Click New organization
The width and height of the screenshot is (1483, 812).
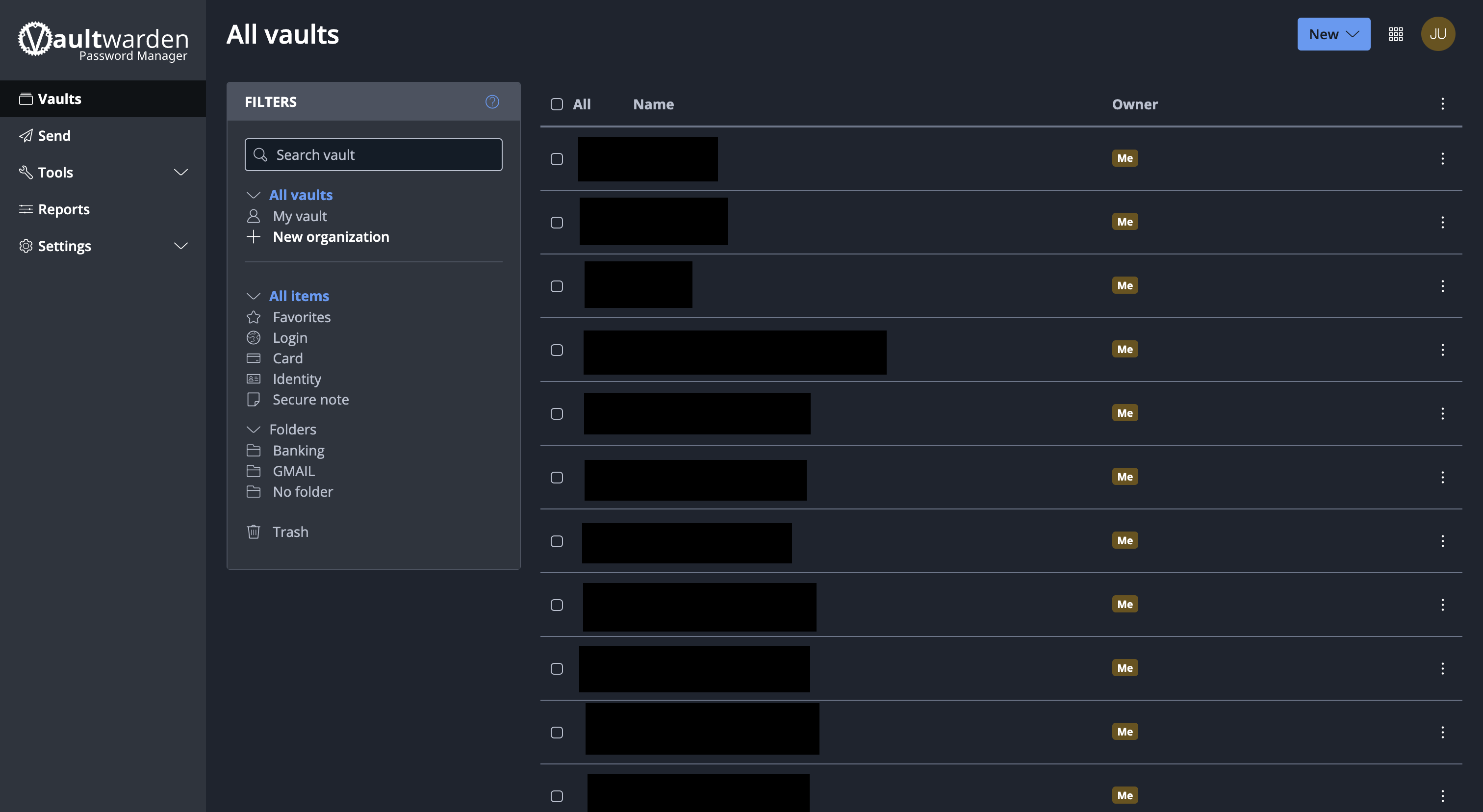pos(331,237)
